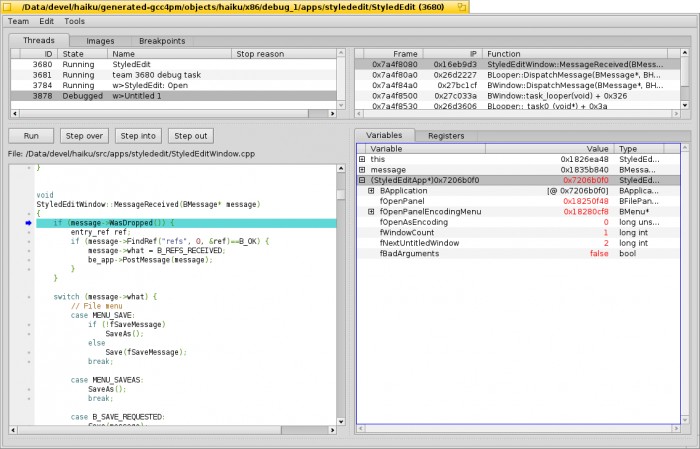Click gutter marker next to switch statement
Image resolution: width=700 pixels, height=449 pixels.
click(29, 296)
